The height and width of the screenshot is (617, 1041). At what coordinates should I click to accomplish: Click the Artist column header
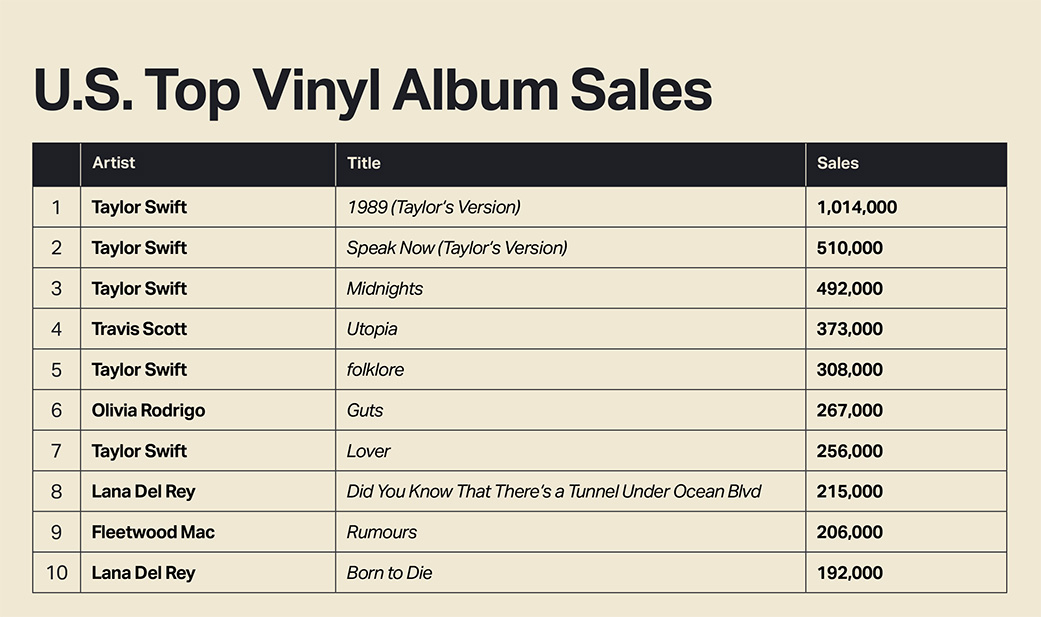coord(114,163)
